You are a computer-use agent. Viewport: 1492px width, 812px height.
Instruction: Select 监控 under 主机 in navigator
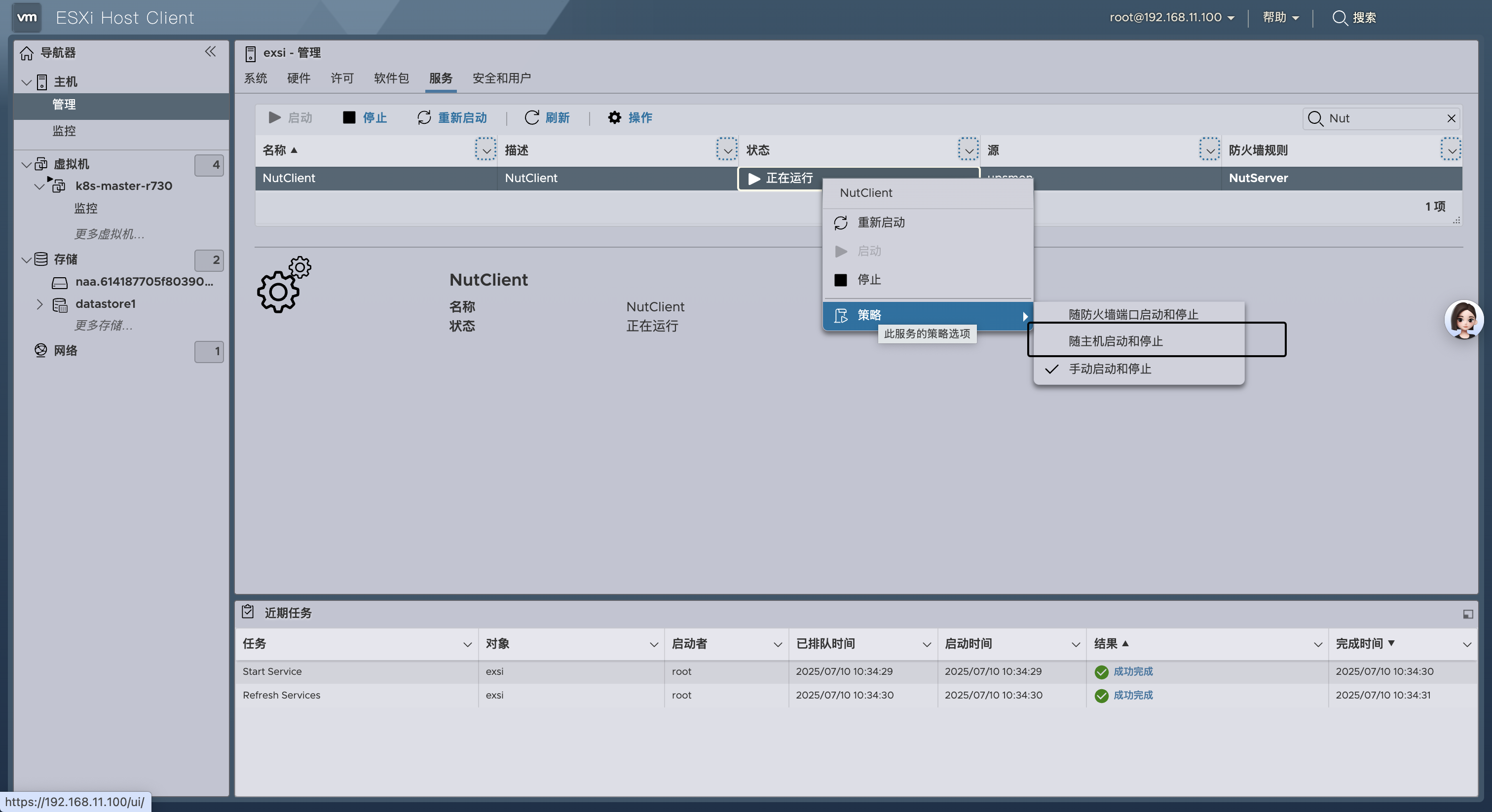[64, 131]
